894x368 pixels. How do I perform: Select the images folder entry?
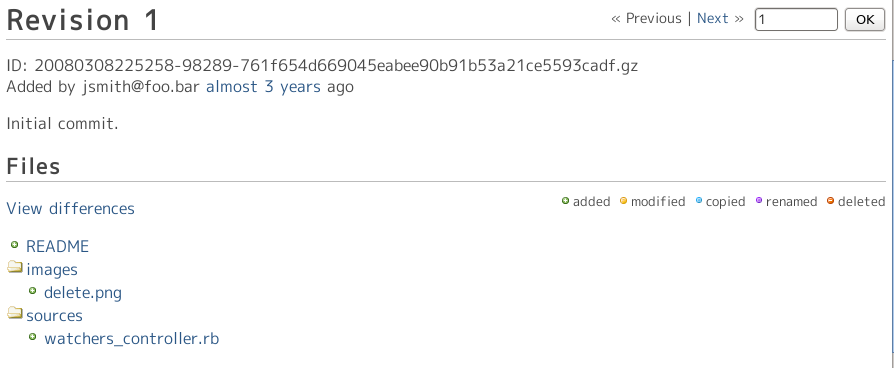52,269
